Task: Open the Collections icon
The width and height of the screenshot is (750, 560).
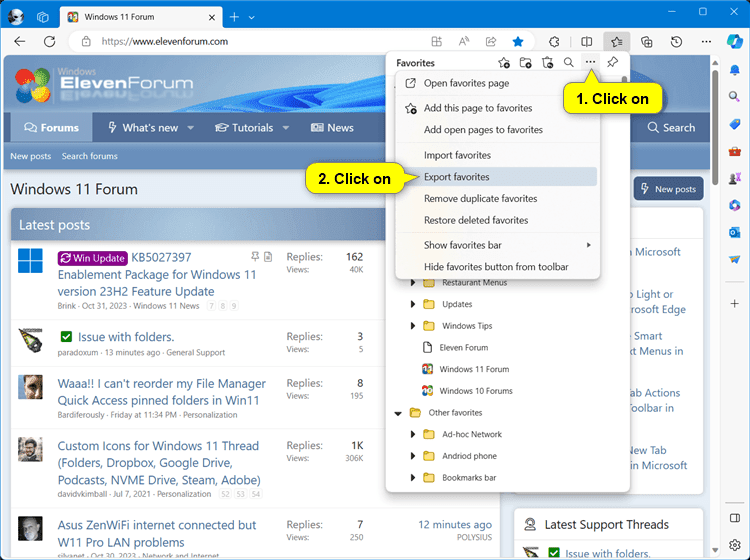Action: point(647,42)
